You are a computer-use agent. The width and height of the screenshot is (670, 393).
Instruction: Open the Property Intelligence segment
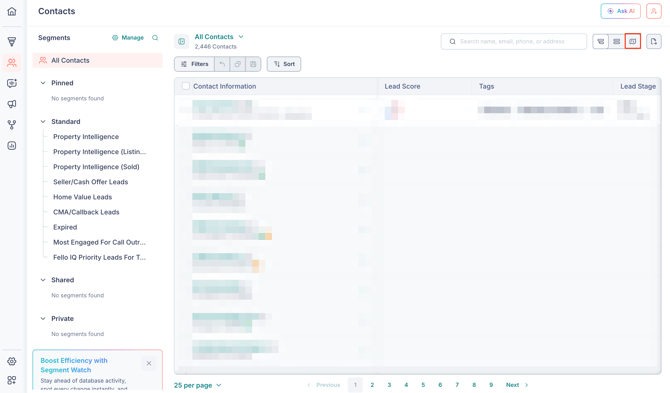[x=86, y=137]
